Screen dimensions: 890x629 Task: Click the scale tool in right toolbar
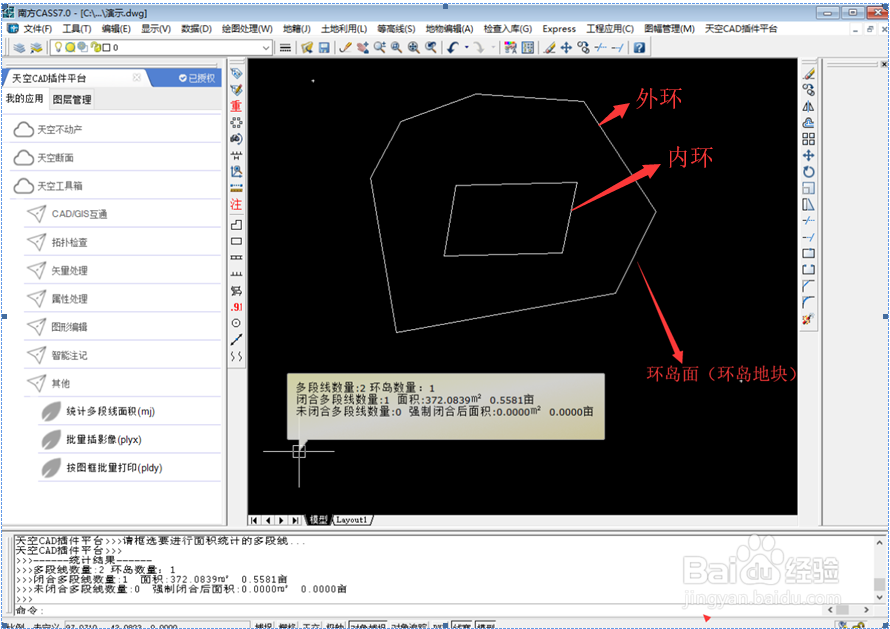pos(808,188)
